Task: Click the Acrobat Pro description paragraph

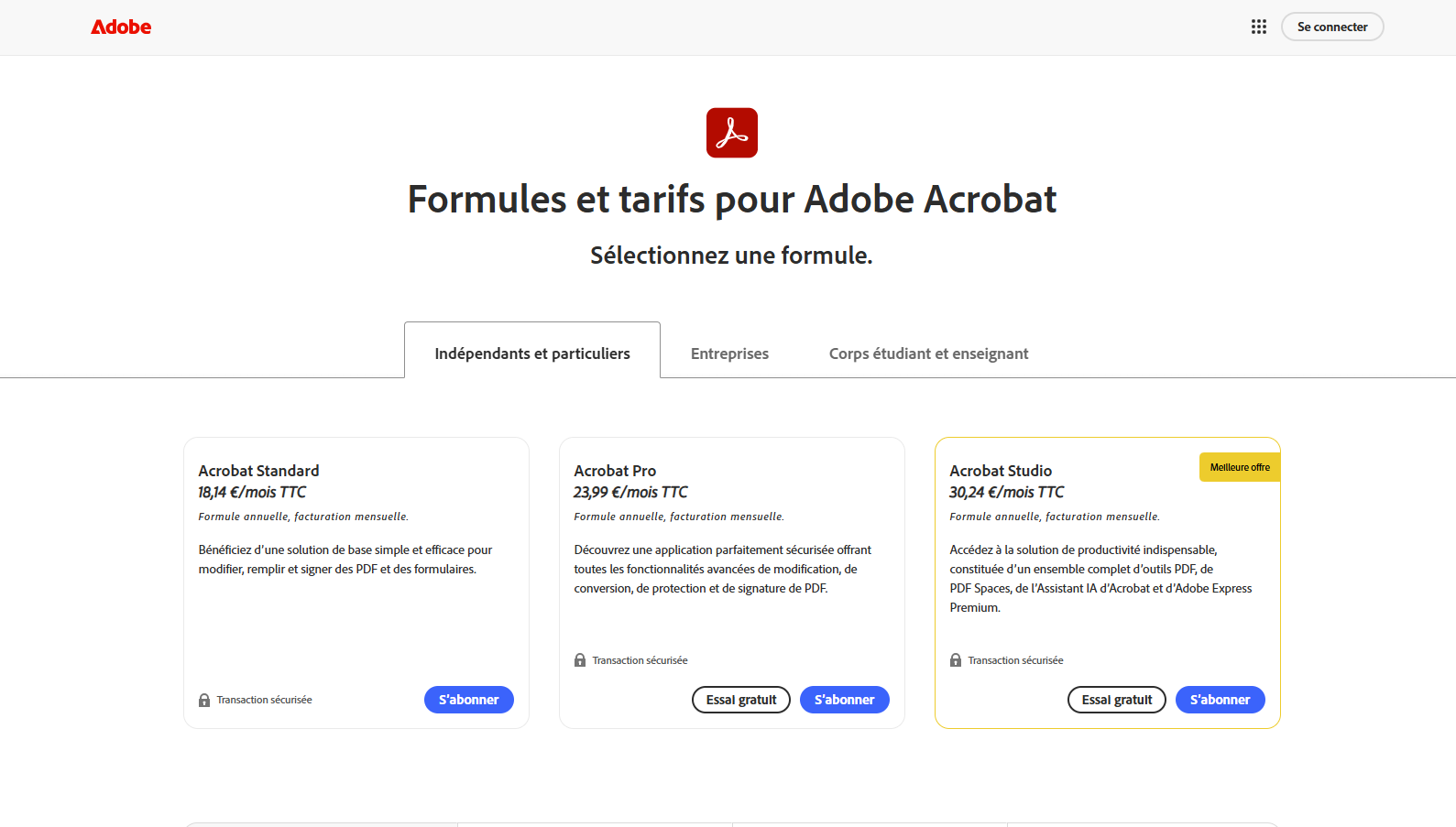Action: tap(723, 569)
